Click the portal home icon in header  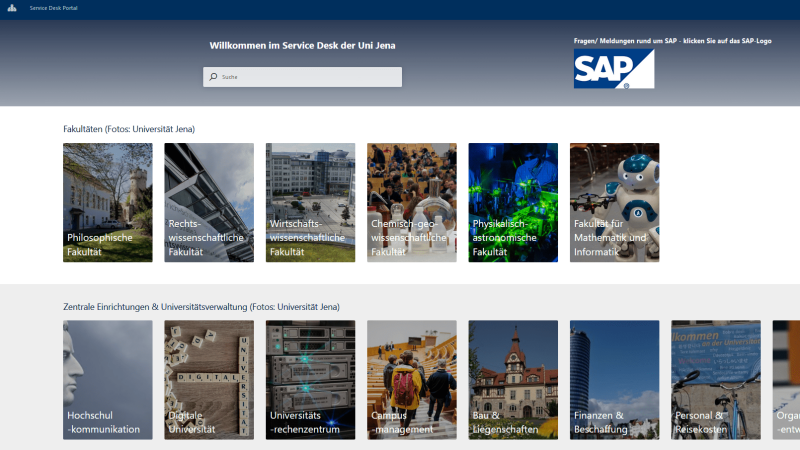[x=12, y=8]
